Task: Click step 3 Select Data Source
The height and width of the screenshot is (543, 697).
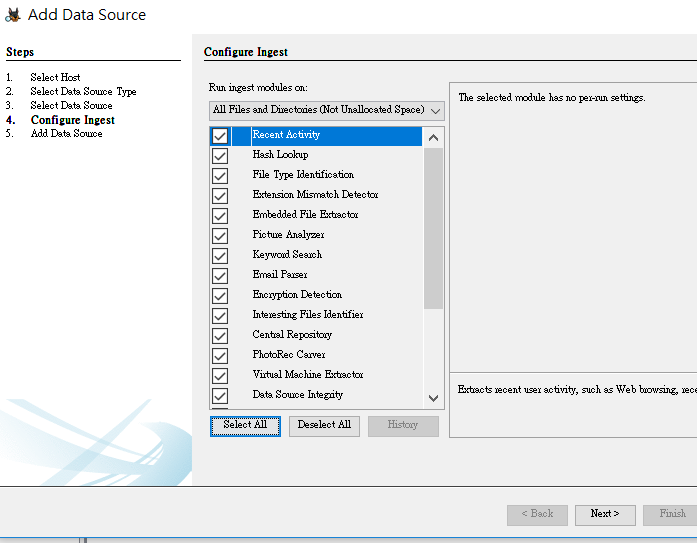Action: click(71, 106)
